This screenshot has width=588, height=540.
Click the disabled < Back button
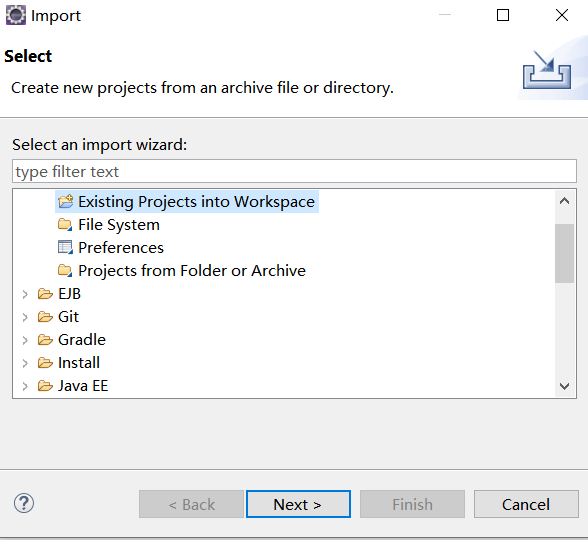[191, 504]
